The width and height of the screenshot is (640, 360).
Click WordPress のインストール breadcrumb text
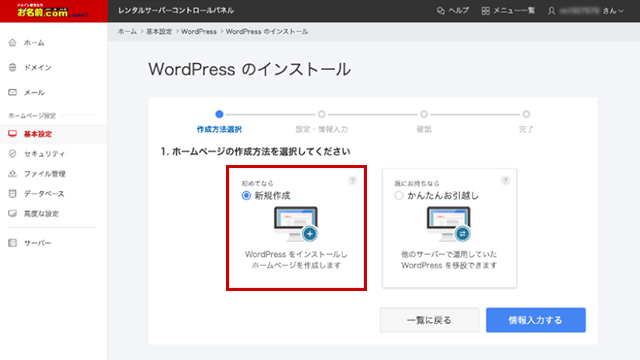click(267, 31)
